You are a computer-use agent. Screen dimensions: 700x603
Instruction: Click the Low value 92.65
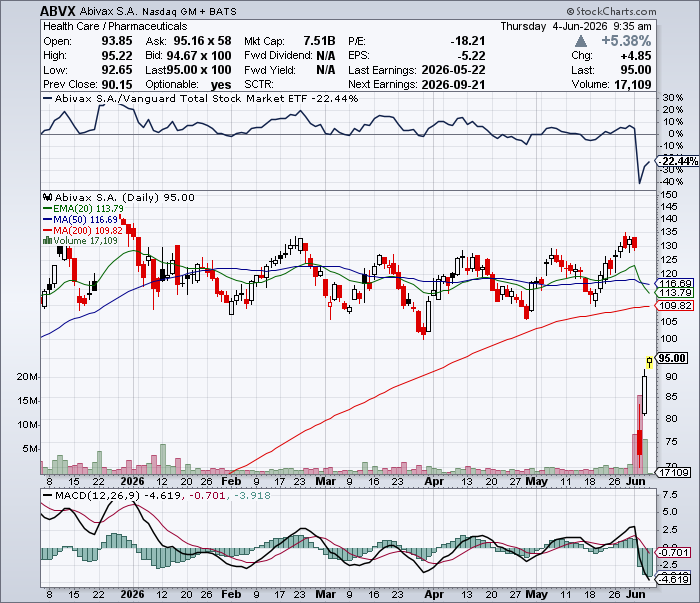117,70
